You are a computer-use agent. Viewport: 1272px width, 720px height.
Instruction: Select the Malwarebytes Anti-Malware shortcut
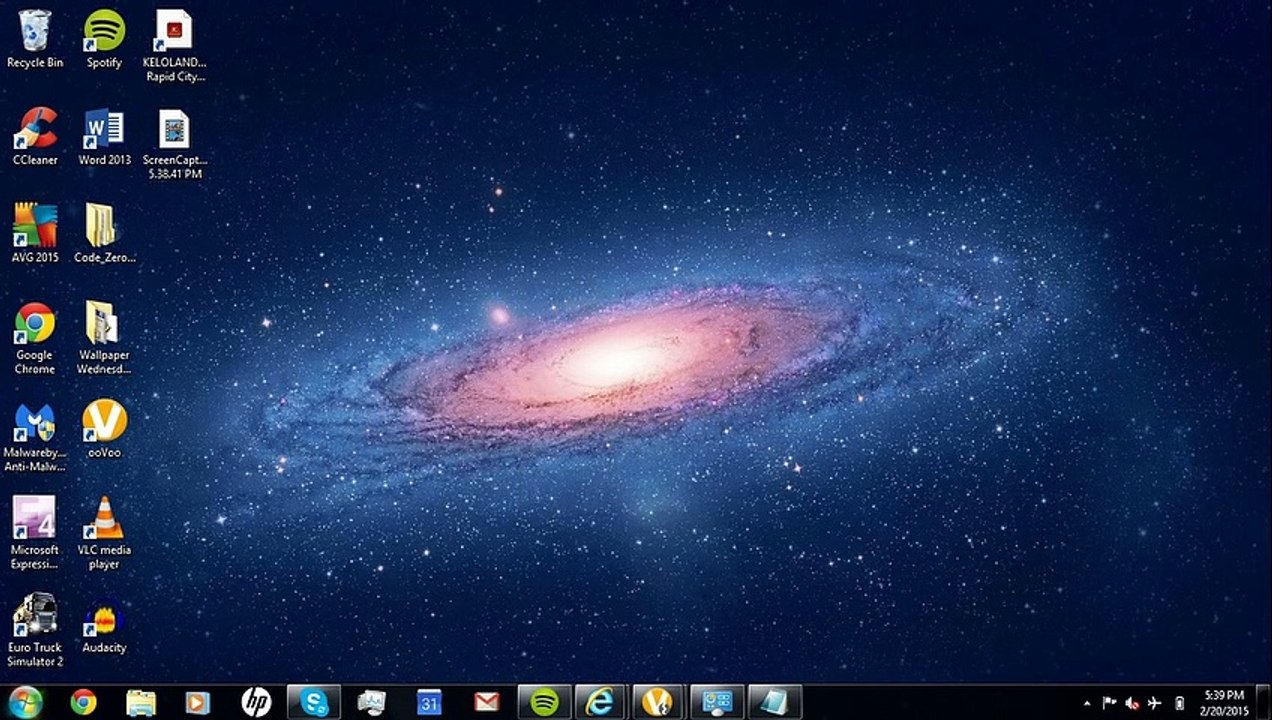tap(35, 436)
